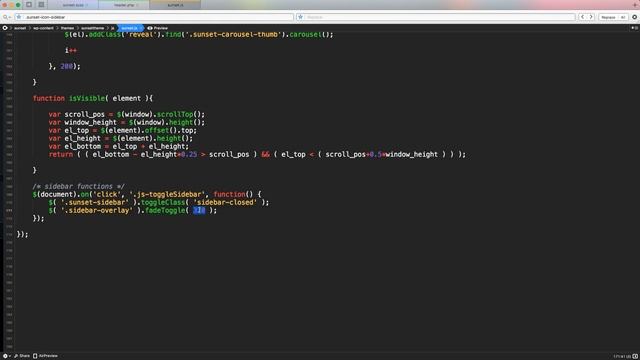Viewport: 640px width, 360px height.
Task: Click the Replace text field
Action: click(436, 17)
